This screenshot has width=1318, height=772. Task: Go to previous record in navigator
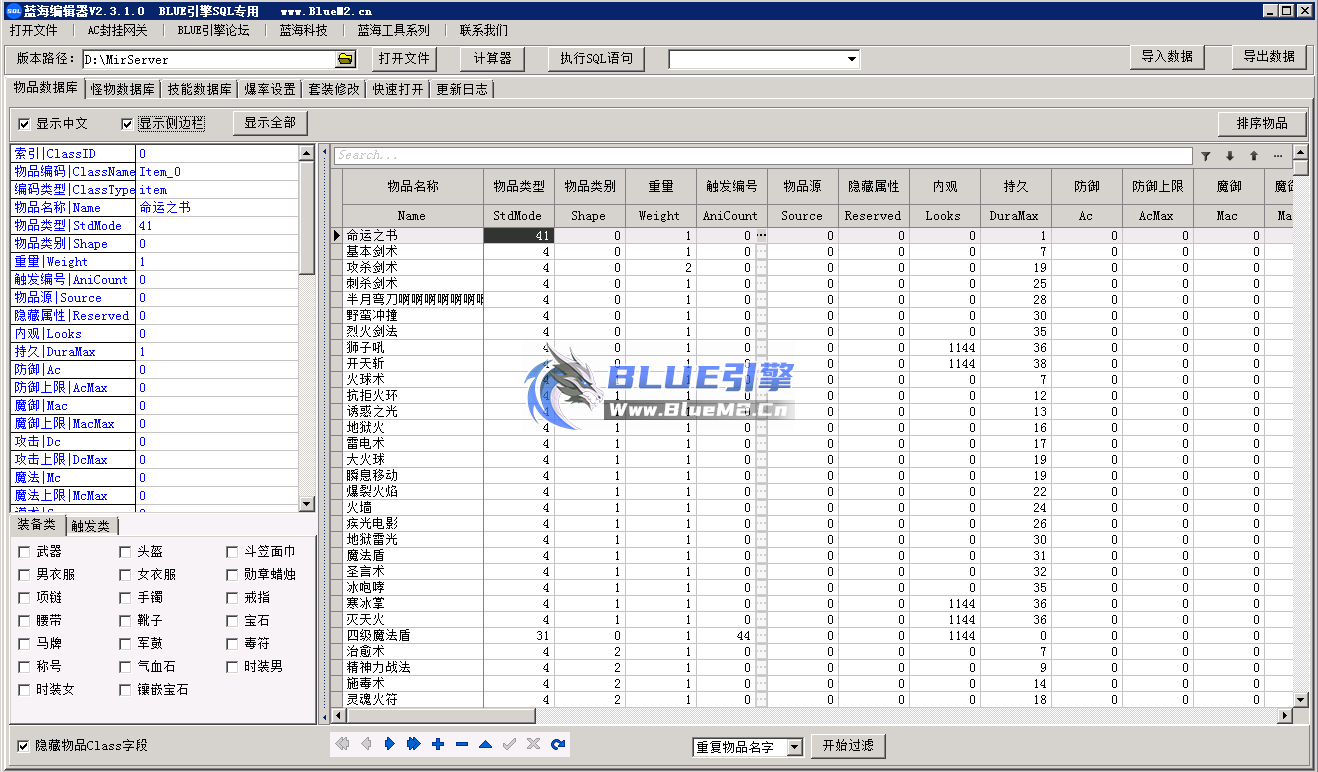[x=366, y=744]
